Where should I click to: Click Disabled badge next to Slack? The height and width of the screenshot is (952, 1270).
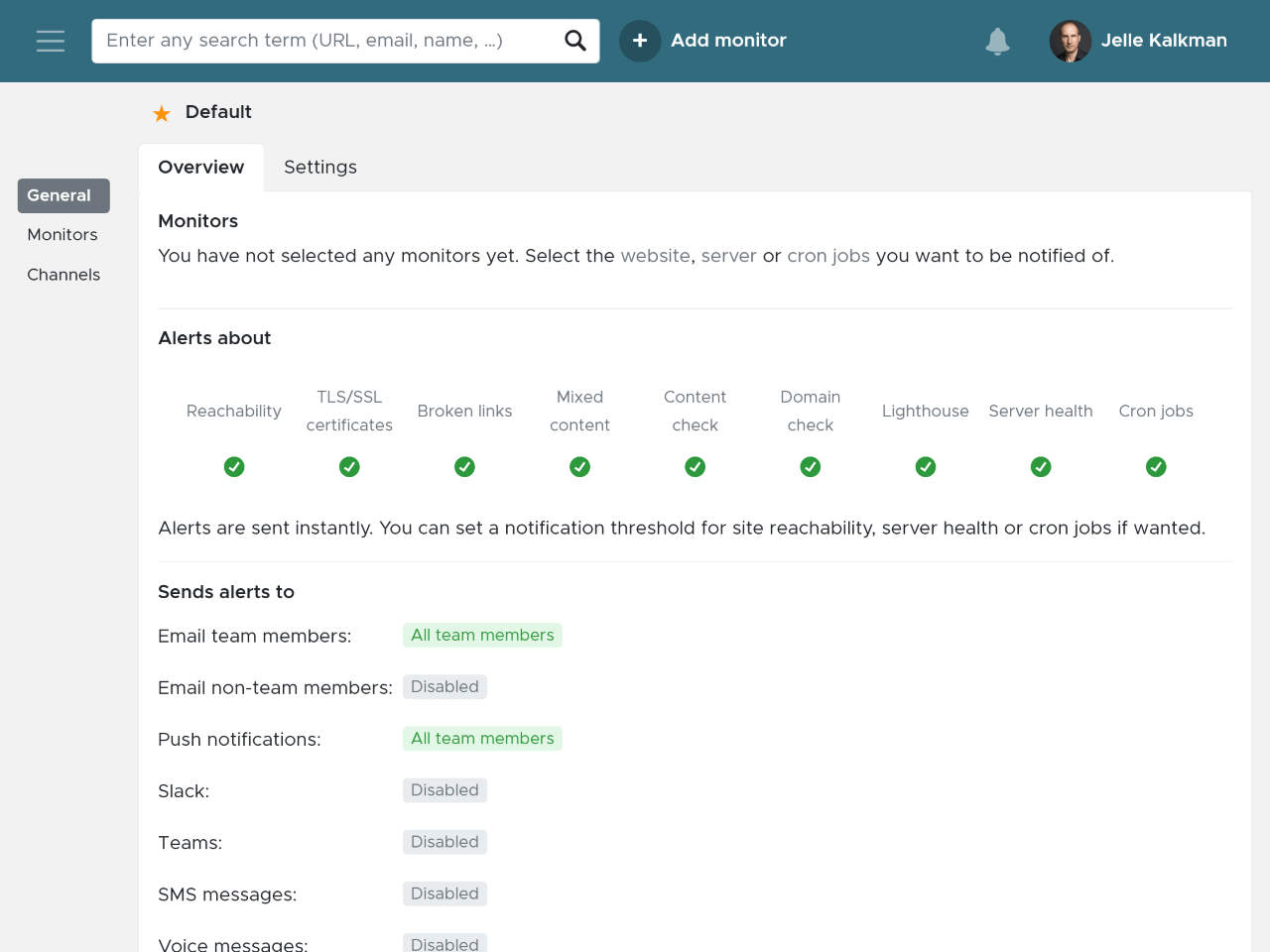pos(444,789)
